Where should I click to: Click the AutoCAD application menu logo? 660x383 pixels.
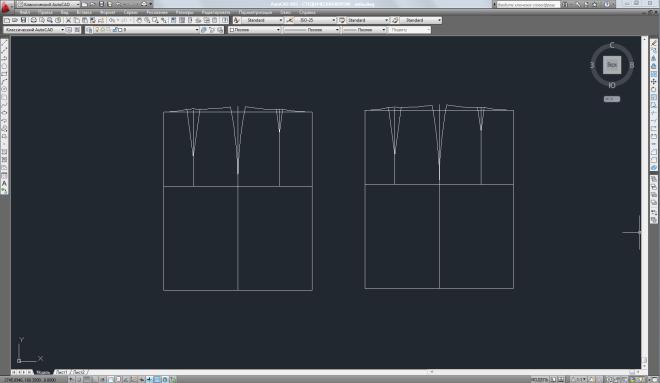pyautogui.click(x=6, y=7)
